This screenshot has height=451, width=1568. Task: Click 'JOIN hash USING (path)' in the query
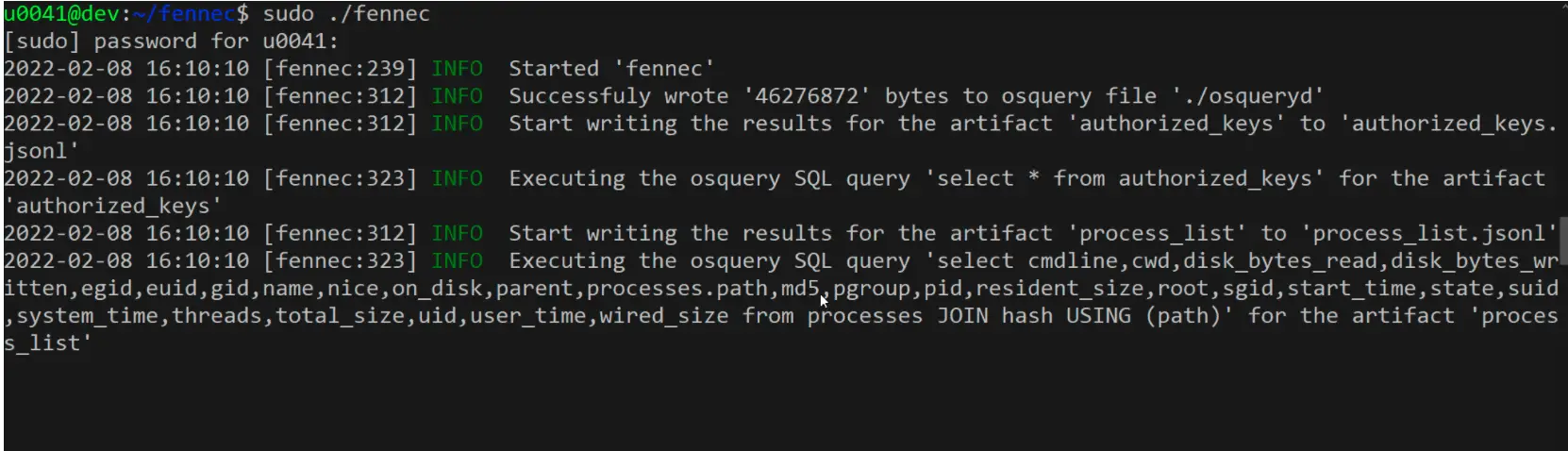coord(1079,315)
